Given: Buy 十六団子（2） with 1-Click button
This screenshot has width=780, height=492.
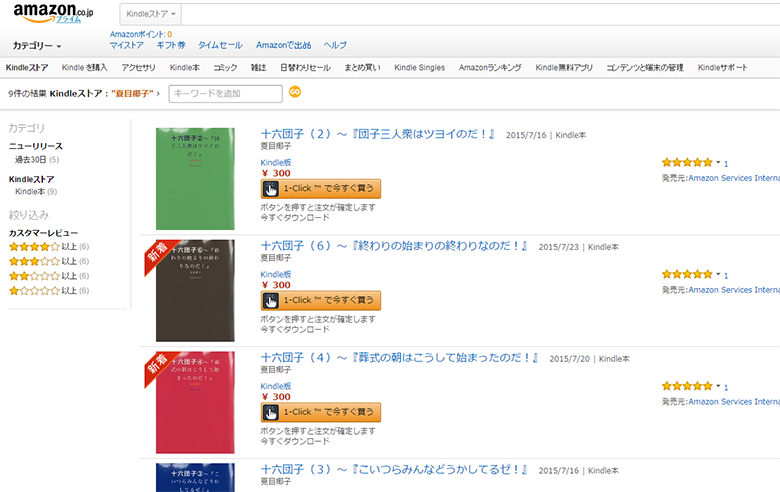Looking at the screenshot, I should 321,189.
